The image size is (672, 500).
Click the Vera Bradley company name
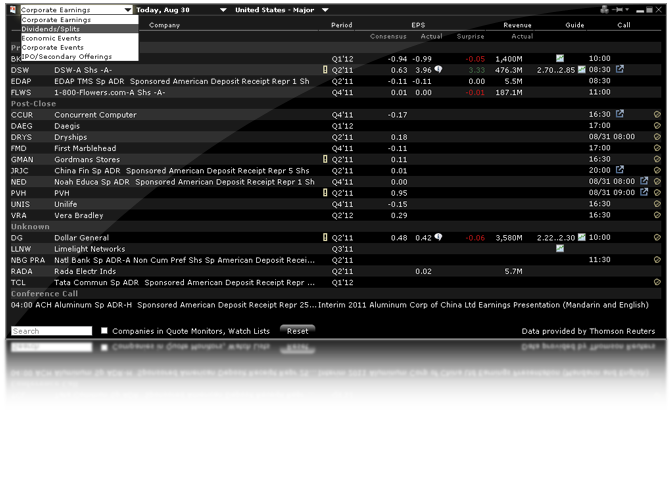pyautogui.click(x=79, y=215)
